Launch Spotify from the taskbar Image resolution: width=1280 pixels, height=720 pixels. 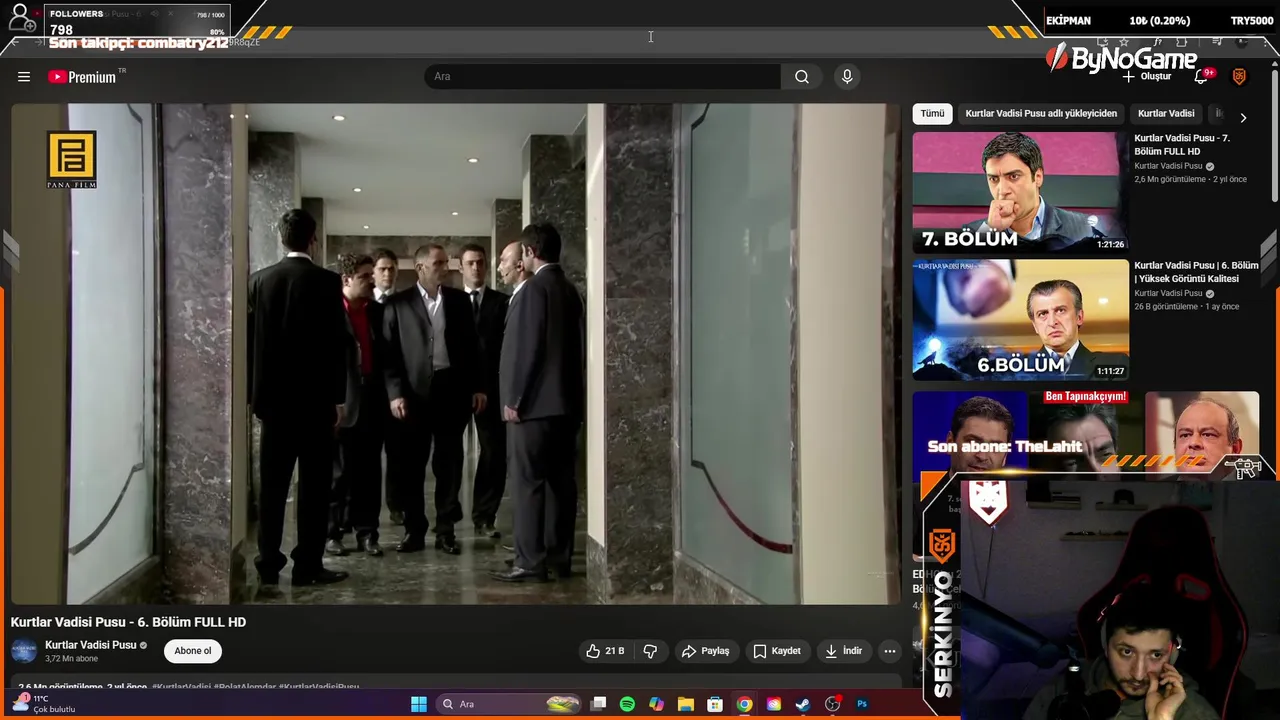pyautogui.click(x=627, y=704)
